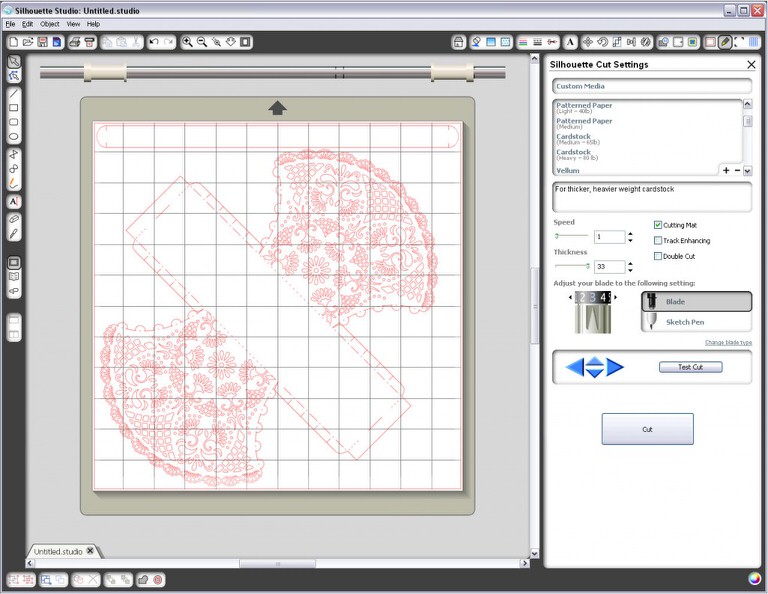Open the Silhouette Cut Settings pencil icon
This screenshot has width=768, height=594.
[x=725, y=43]
